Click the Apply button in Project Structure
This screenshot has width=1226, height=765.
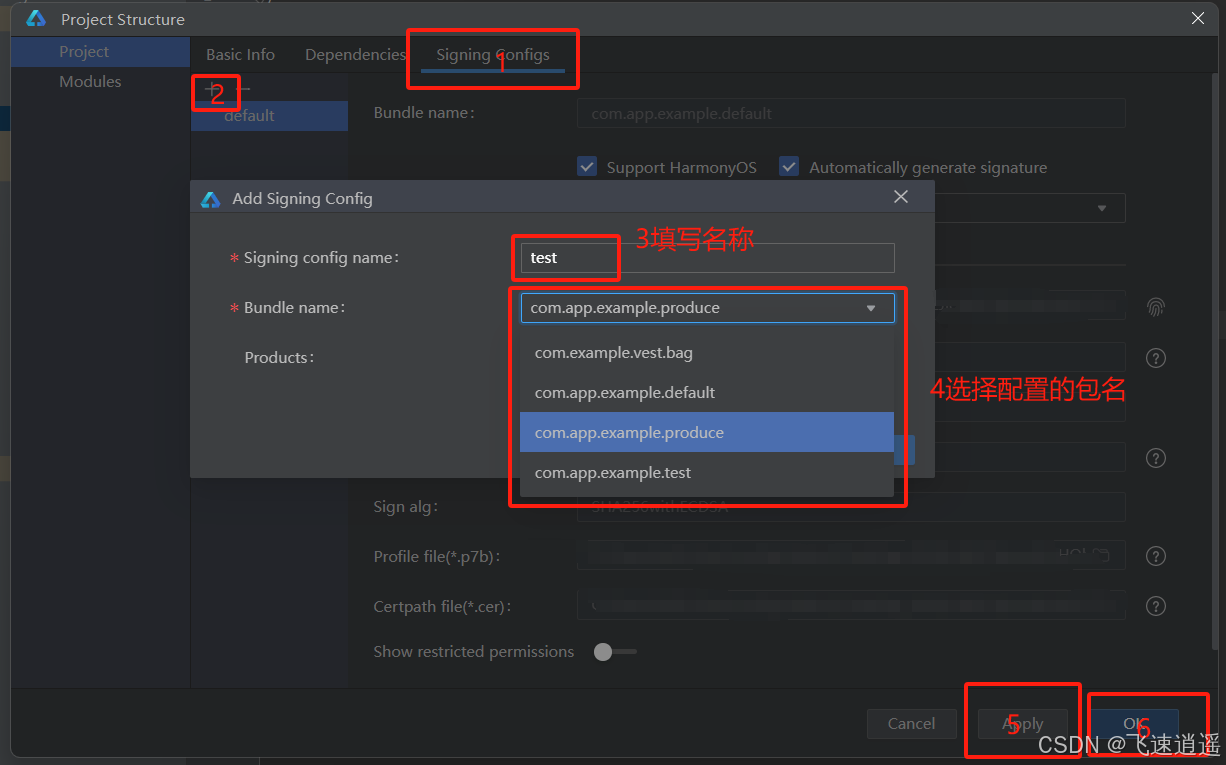[x=1022, y=723]
